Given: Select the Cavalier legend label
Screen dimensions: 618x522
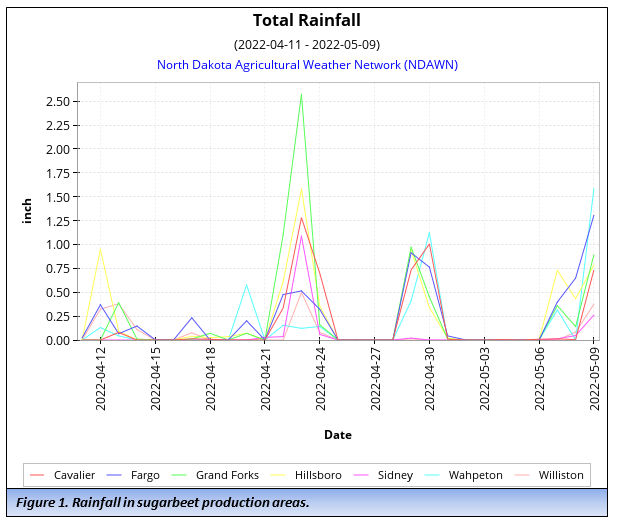Looking at the screenshot, I should tap(74, 475).
